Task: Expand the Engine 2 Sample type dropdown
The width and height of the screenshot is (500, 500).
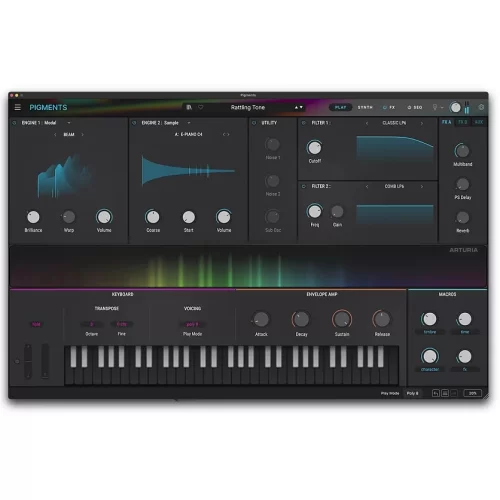Action: pos(189,123)
